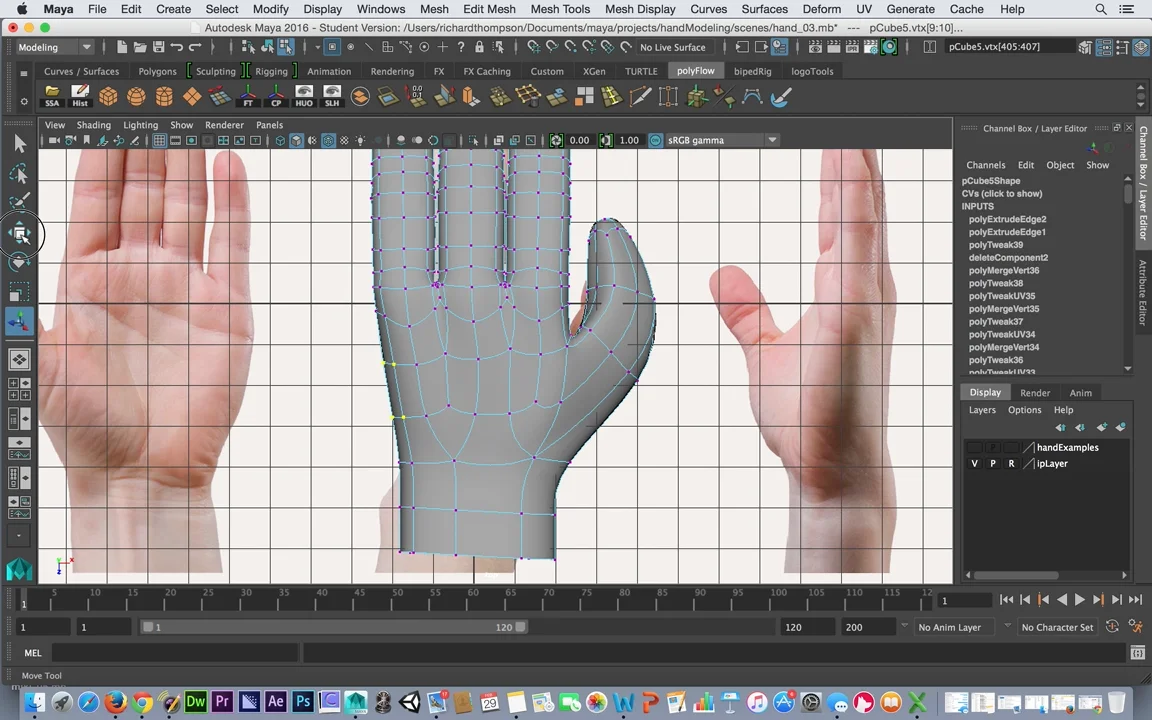This screenshot has height=720, width=1152.
Task: Click the HUO shelf icon
Action: click(304, 96)
